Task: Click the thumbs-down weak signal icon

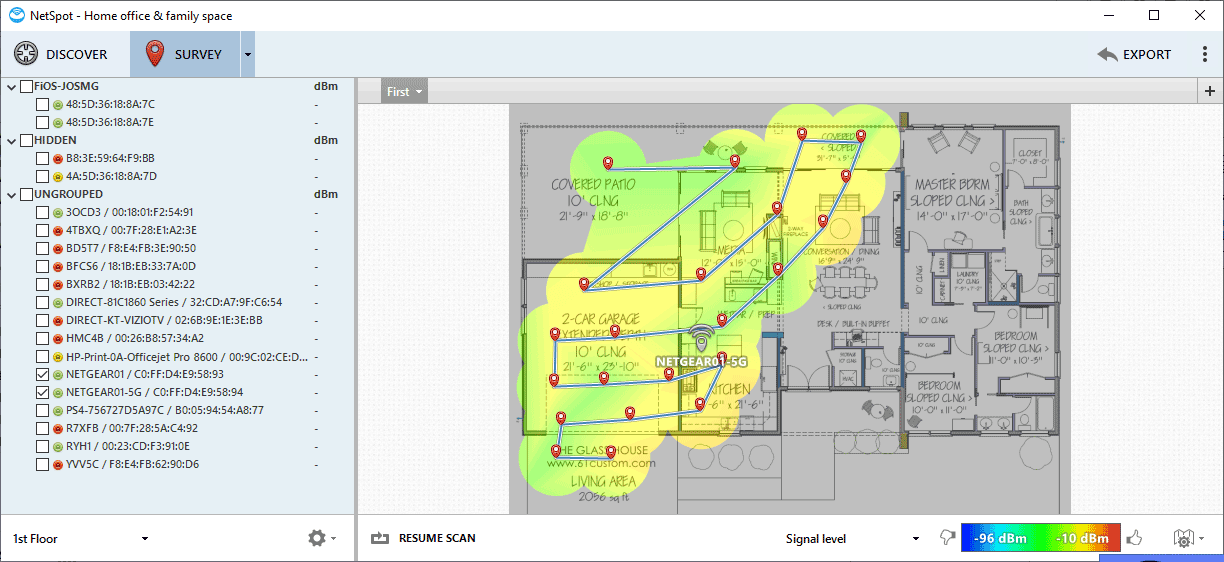Action: click(x=949, y=538)
